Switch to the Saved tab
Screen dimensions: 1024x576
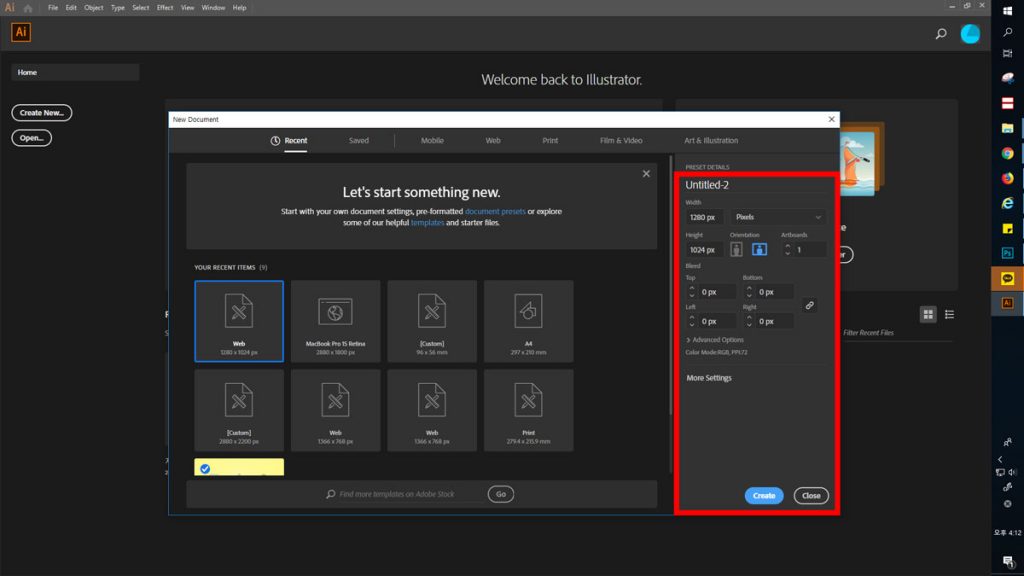pyautogui.click(x=359, y=141)
